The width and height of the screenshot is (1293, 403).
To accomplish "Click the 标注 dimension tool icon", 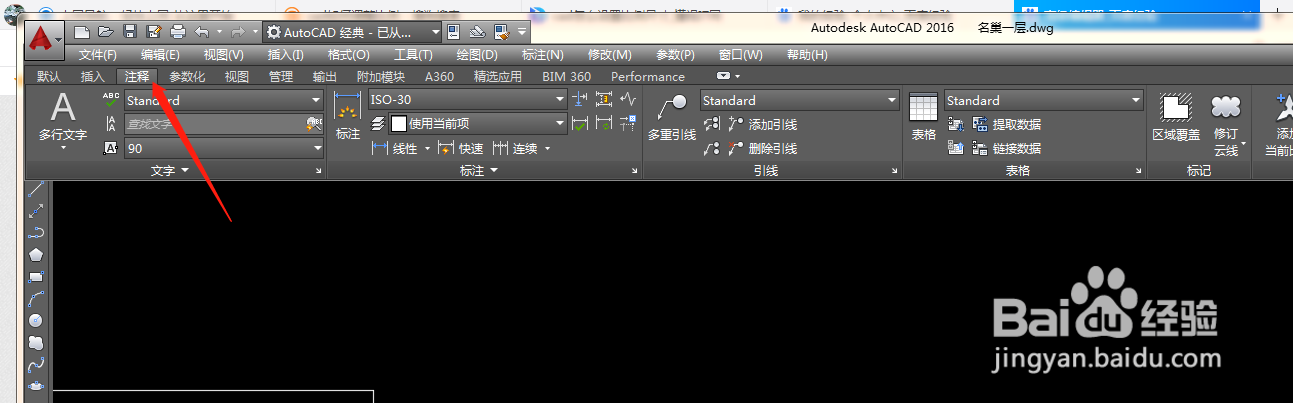I will pyautogui.click(x=347, y=116).
